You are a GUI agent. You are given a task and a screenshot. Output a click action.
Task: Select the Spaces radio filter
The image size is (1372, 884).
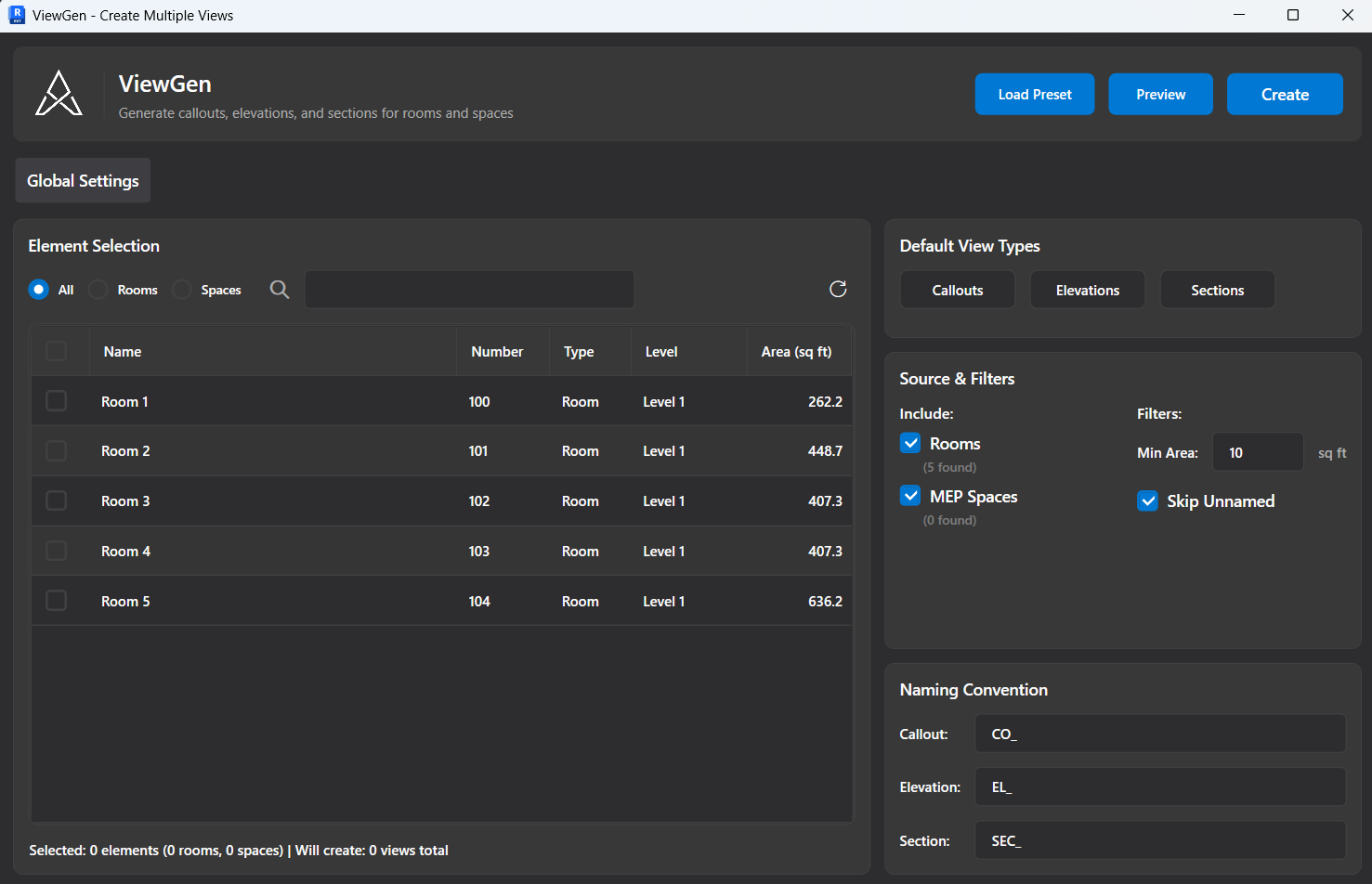point(182,290)
